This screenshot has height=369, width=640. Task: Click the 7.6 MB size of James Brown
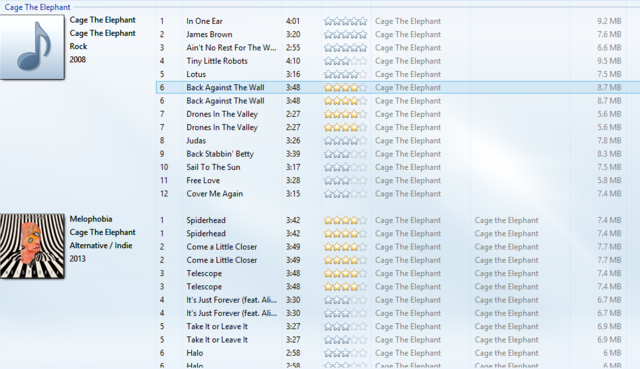click(609, 34)
